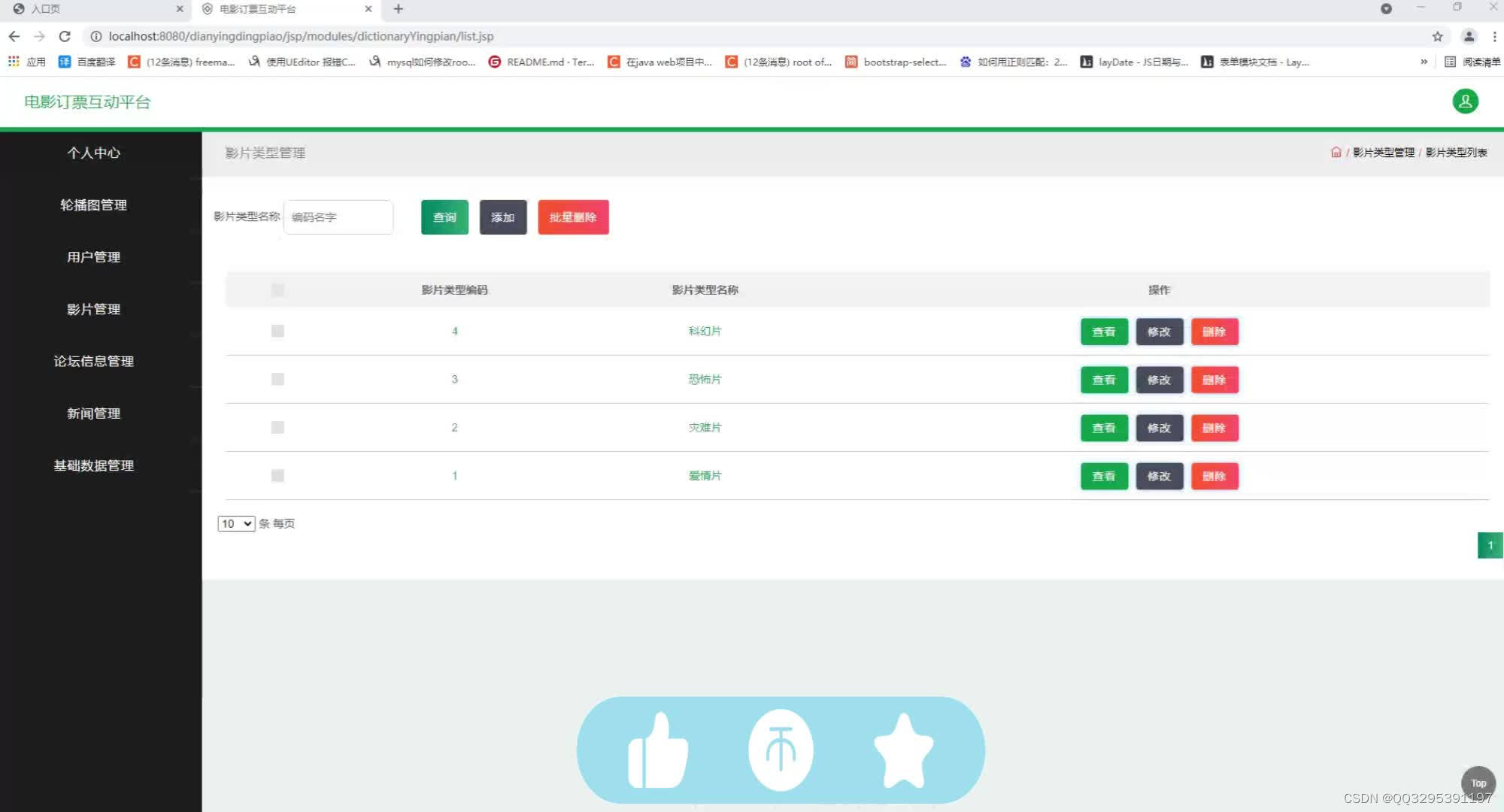Click the 爱情片 type name cell
Viewport: 1504px width, 812px height.
705,476
